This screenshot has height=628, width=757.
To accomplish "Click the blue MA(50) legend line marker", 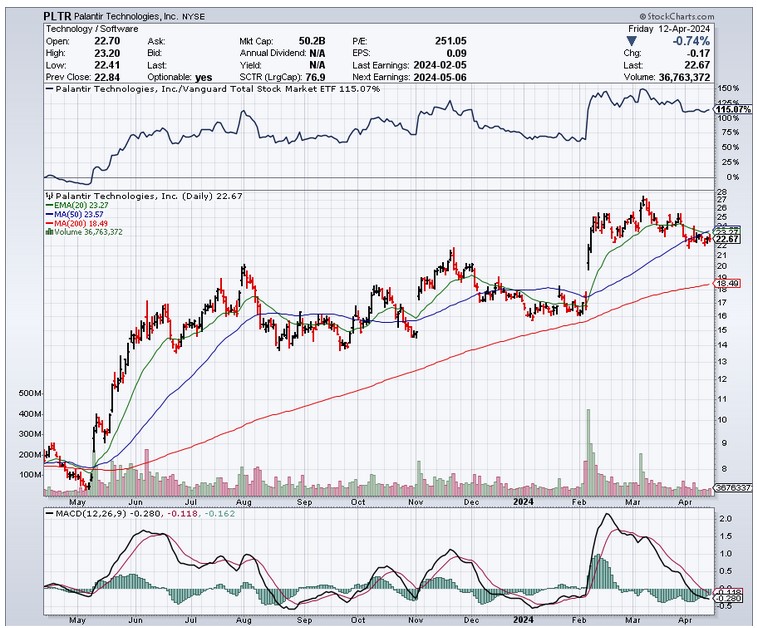I will pyautogui.click(x=49, y=214).
